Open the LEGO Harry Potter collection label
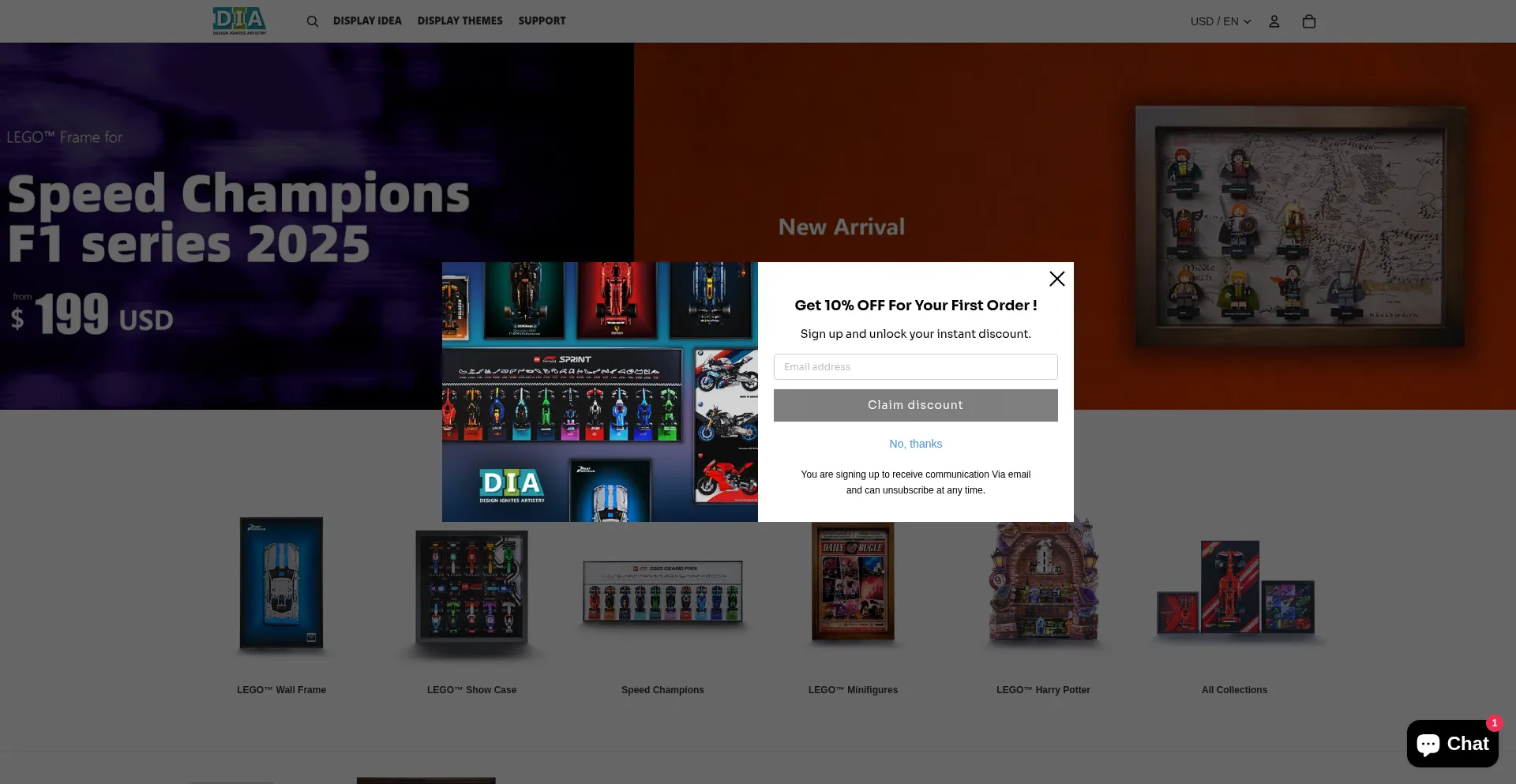Image resolution: width=1516 pixels, height=784 pixels. coord(1043,690)
